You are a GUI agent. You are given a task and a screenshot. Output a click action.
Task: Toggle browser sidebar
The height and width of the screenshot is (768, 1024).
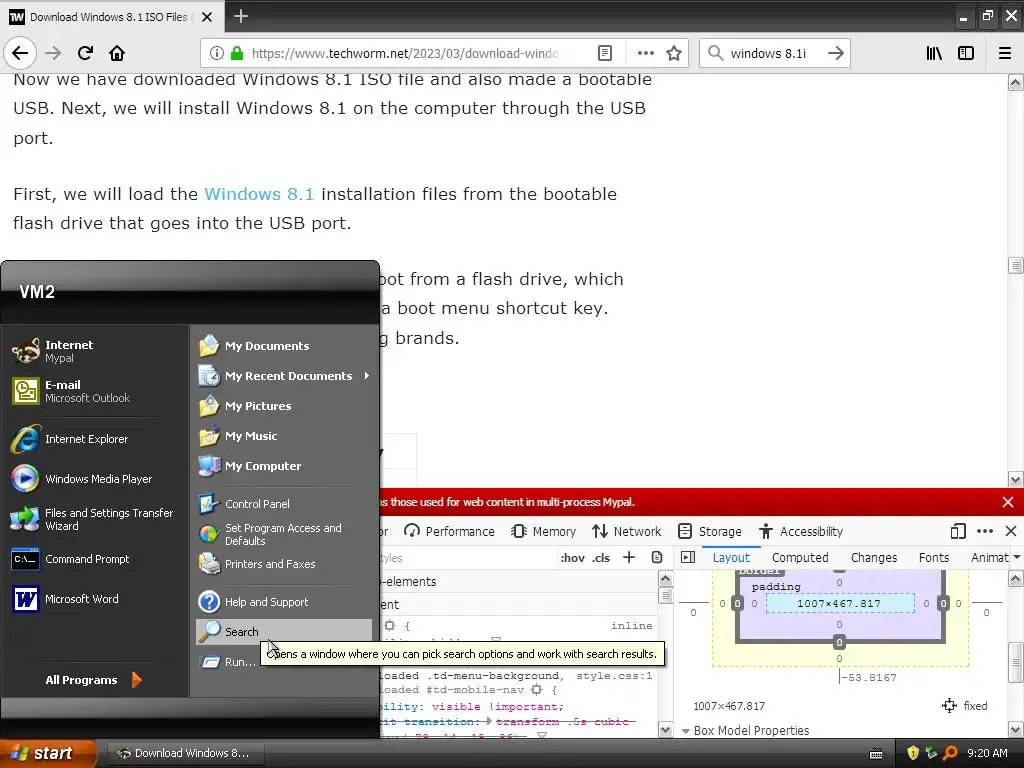coord(966,53)
